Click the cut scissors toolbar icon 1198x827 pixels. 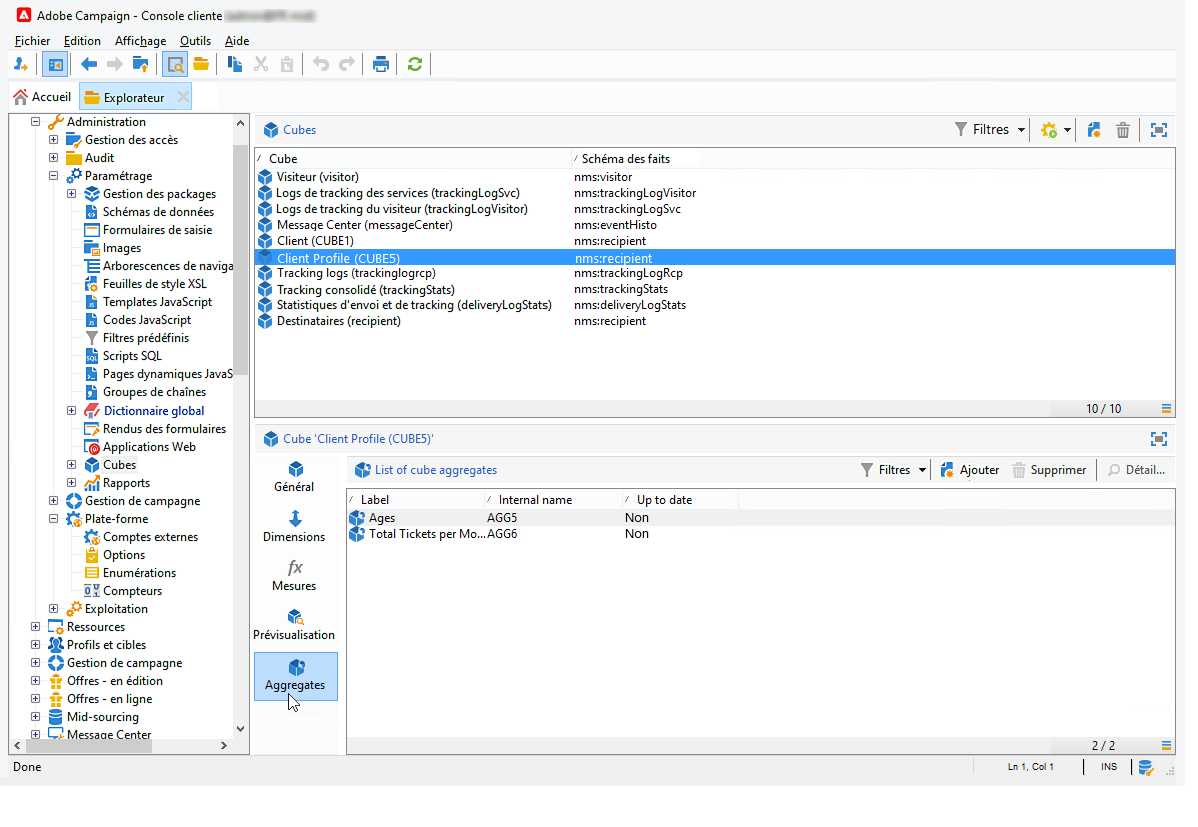pos(261,64)
